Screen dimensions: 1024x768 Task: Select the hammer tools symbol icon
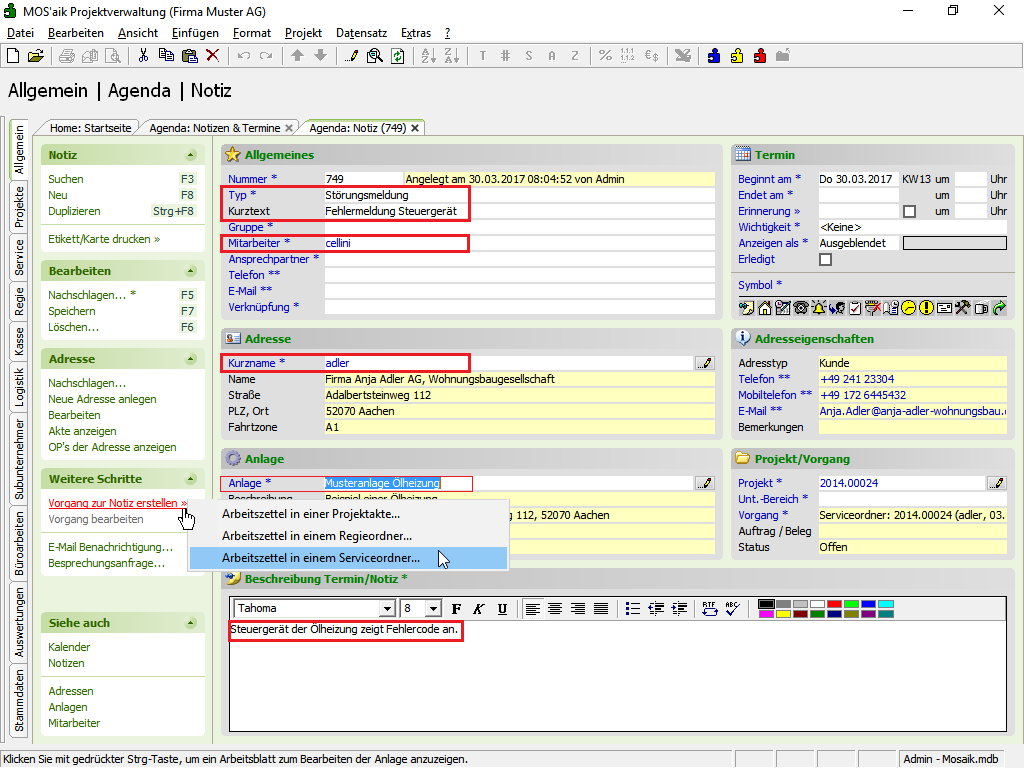[962, 308]
